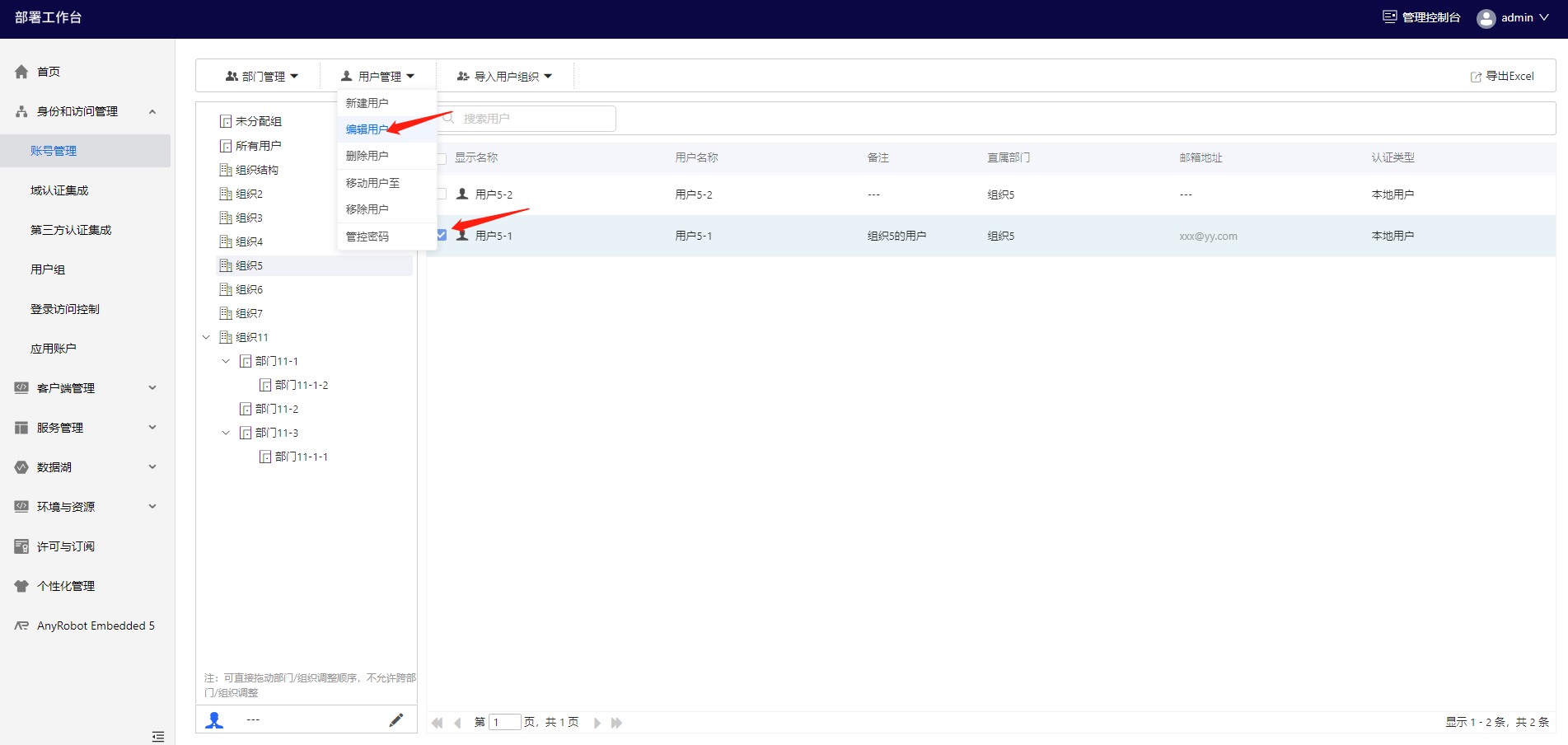
Task: Expand the 服务管理 section chevron
Action: coord(152,428)
